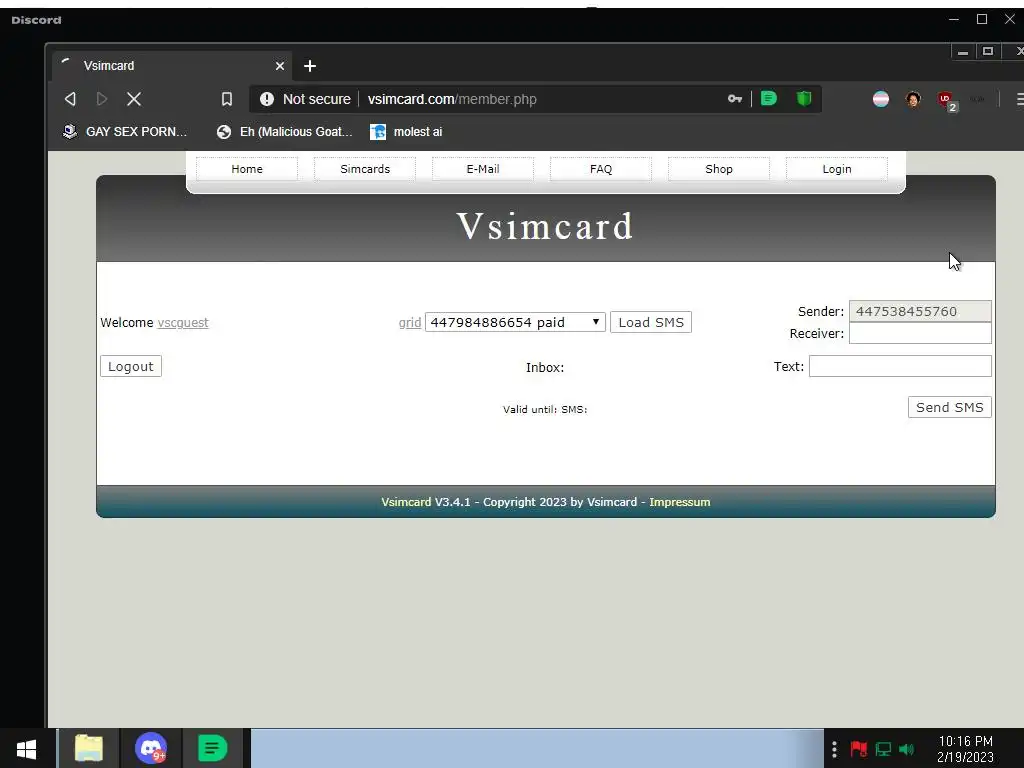Screen dimensions: 1024x768
Task: Open browser main menu hamburger icon
Action: click(x=1019, y=99)
